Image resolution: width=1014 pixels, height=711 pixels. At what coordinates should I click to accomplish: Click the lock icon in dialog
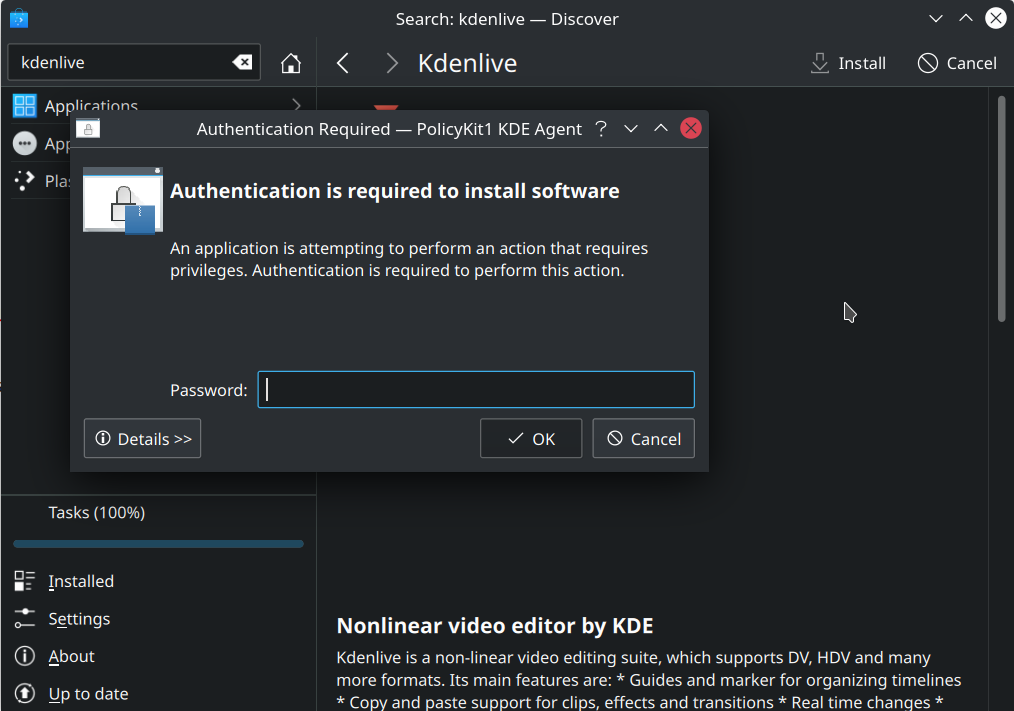(122, 201)
